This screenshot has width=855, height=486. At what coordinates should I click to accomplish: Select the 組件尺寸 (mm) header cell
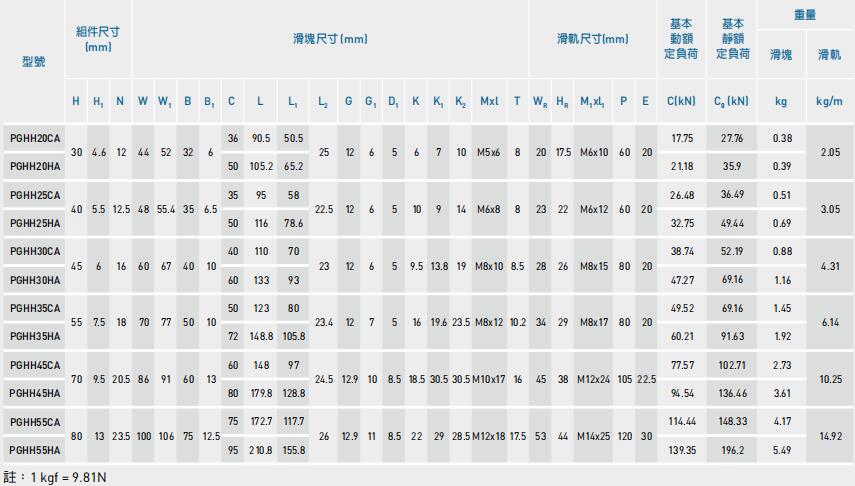98,39
